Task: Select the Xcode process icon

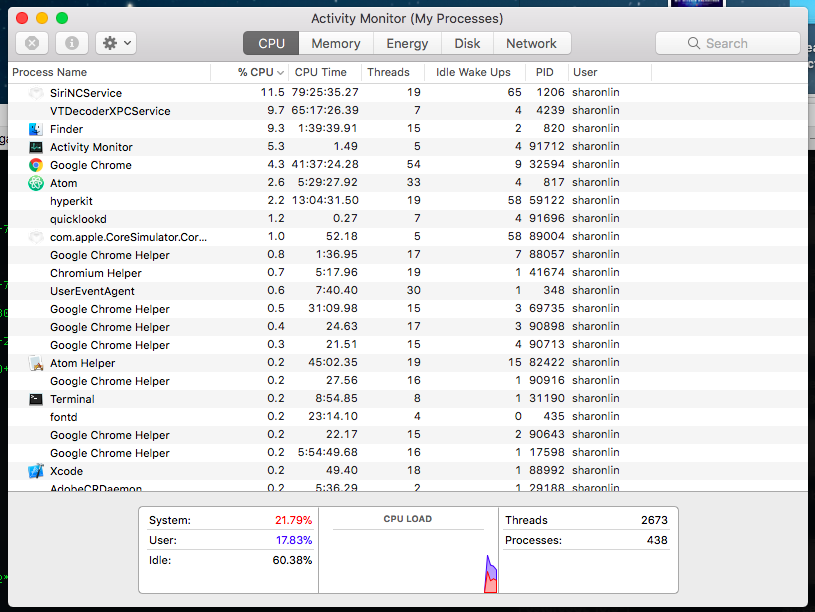Action: pyautogui.click(x=36, y=471)
